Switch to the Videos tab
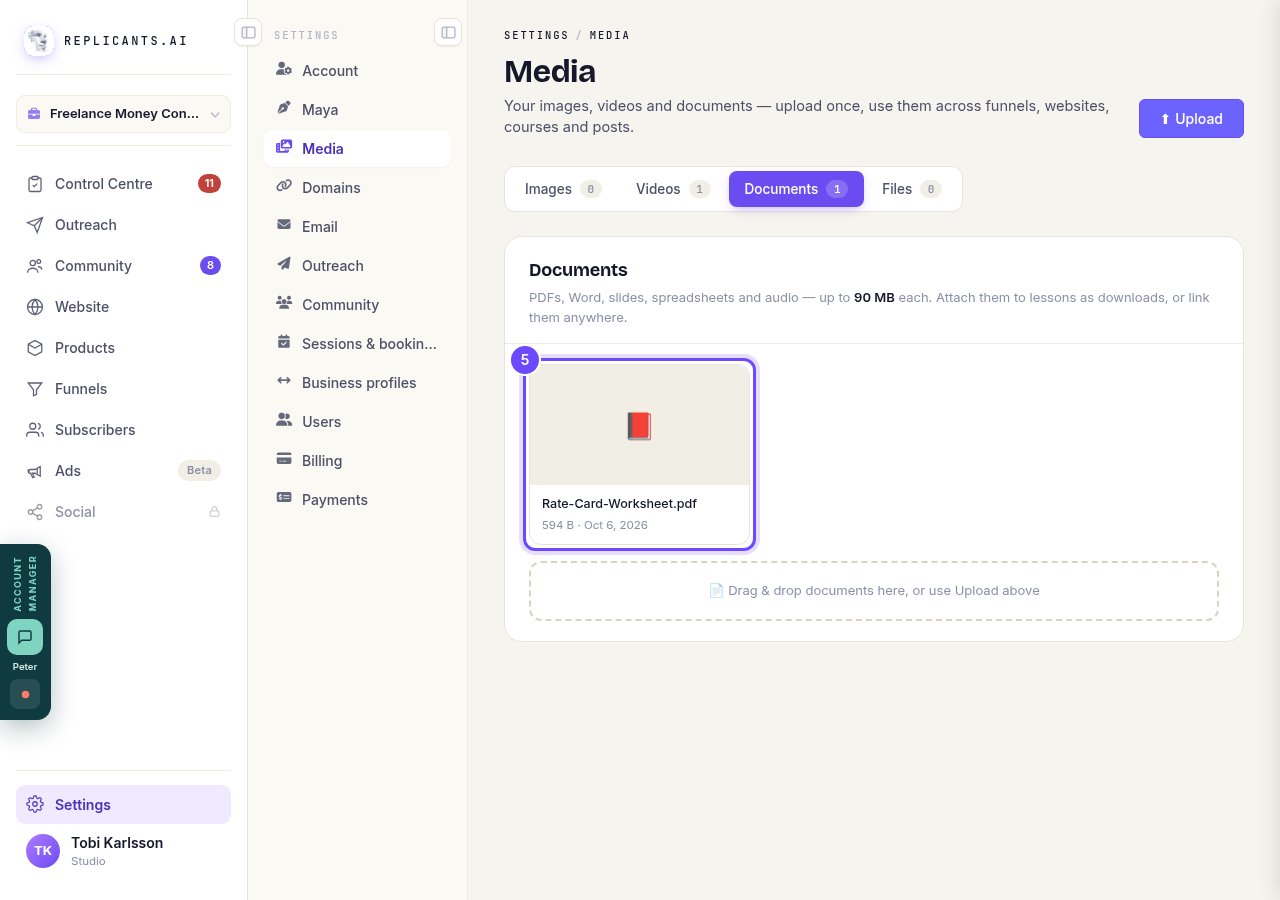 click(x=672, y=189)
